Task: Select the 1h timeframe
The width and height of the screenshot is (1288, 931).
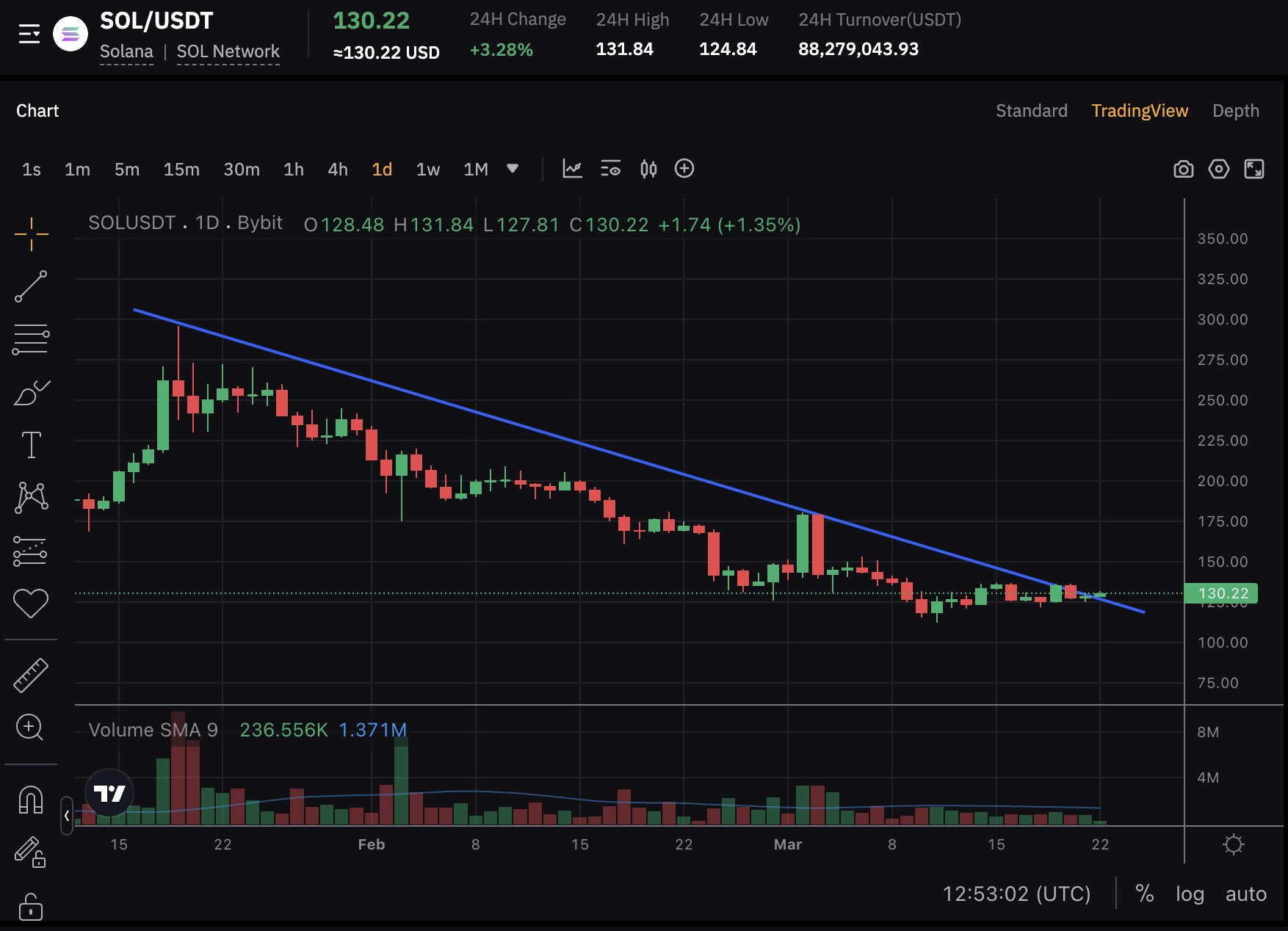Action: (x=294, y=170)
